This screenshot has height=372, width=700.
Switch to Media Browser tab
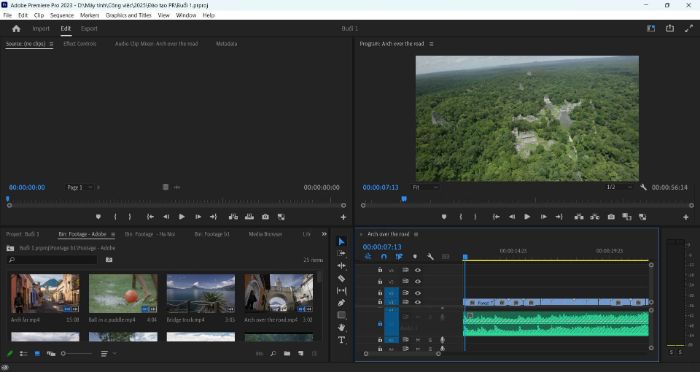265,234
